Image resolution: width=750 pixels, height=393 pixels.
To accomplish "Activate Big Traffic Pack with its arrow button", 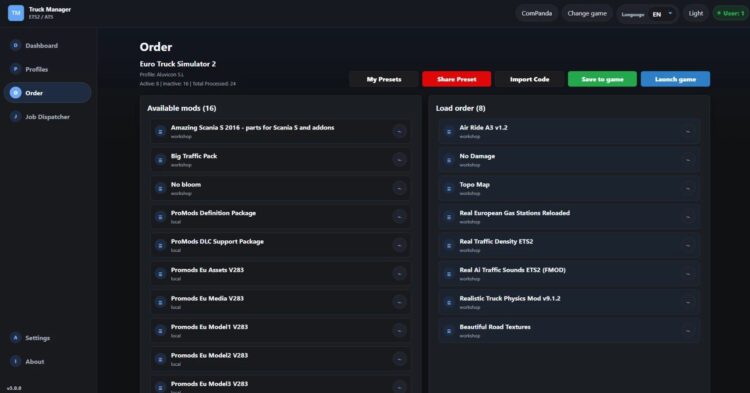I will tap(399, 160).
